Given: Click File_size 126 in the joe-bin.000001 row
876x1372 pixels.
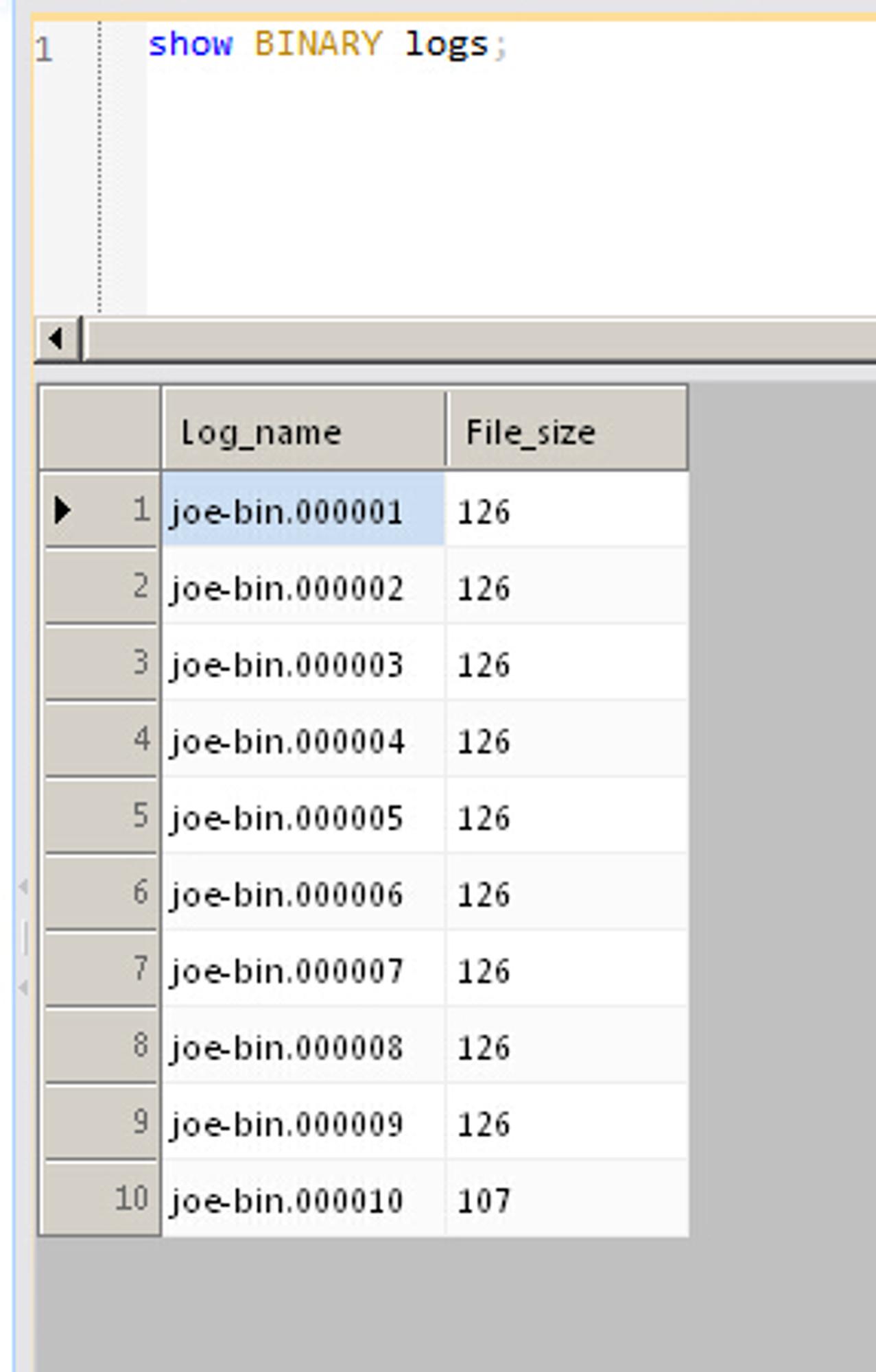Looking at the screenshot, I should click(x=567, y=510).
